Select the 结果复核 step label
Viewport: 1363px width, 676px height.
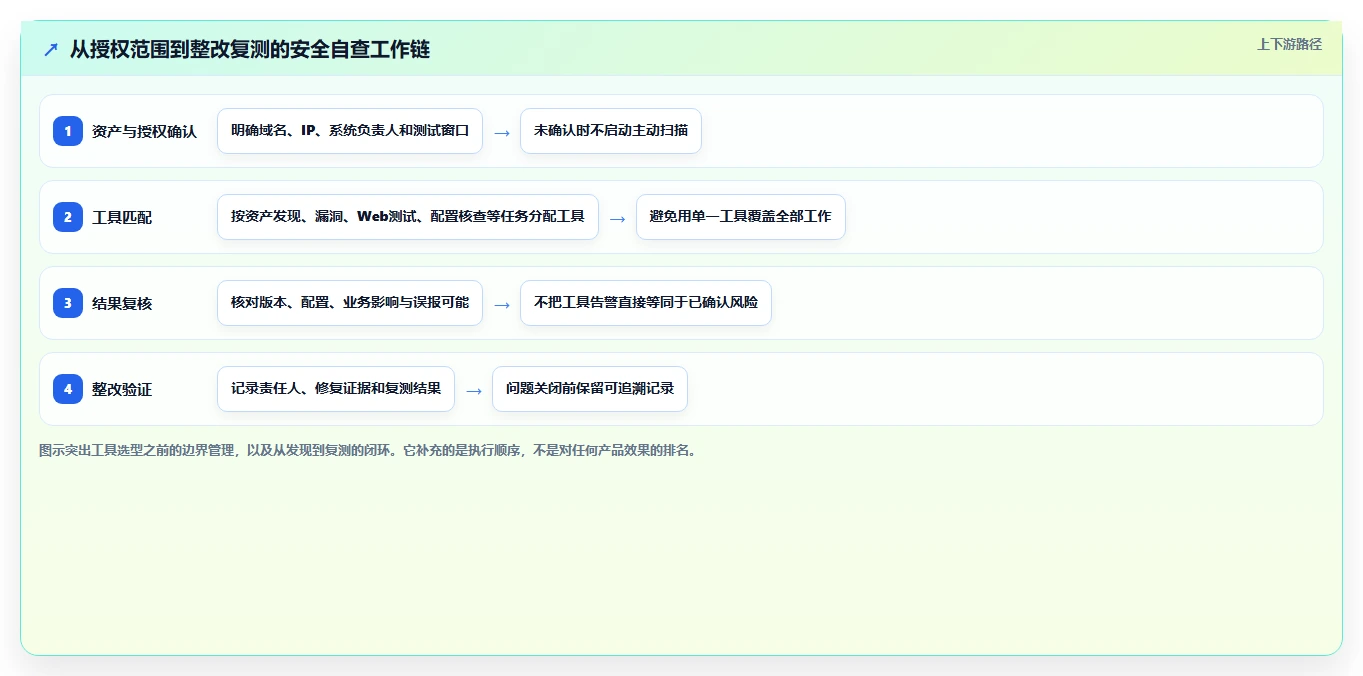pos(122,303)
